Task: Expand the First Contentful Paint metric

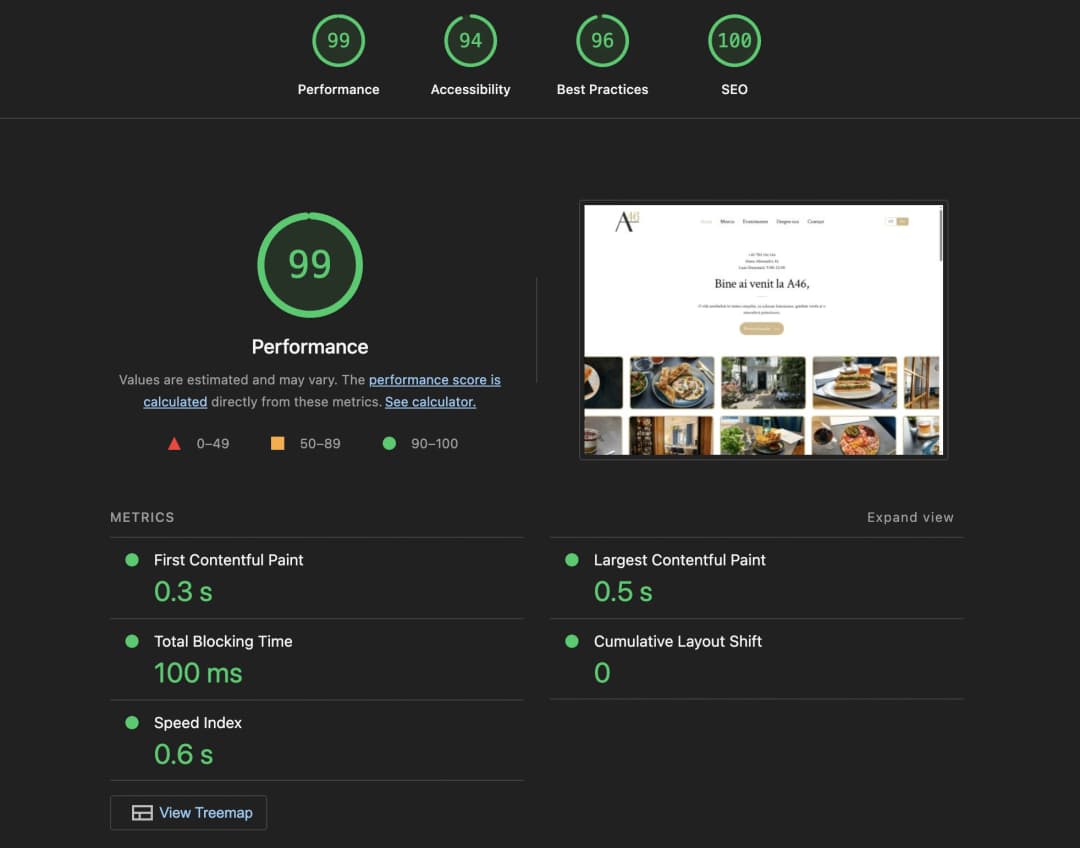Action: pos(228,560)
